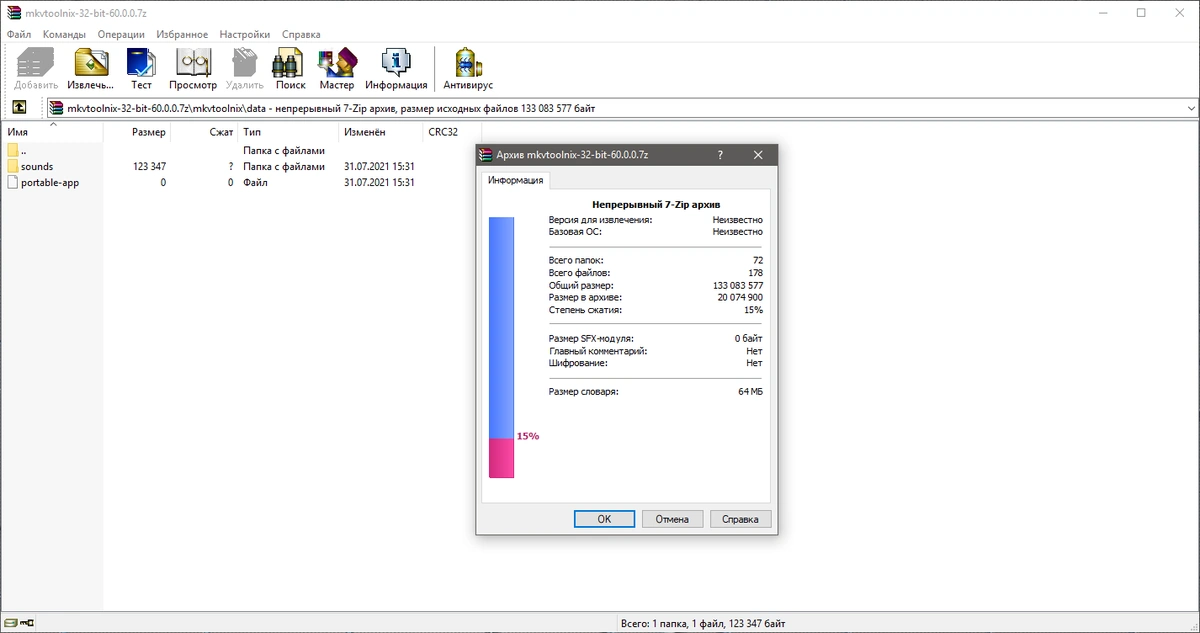Sort file list by Тип column
This screenshot has width=1200, height=633.
pyautogui.click(x=288, y=132)
